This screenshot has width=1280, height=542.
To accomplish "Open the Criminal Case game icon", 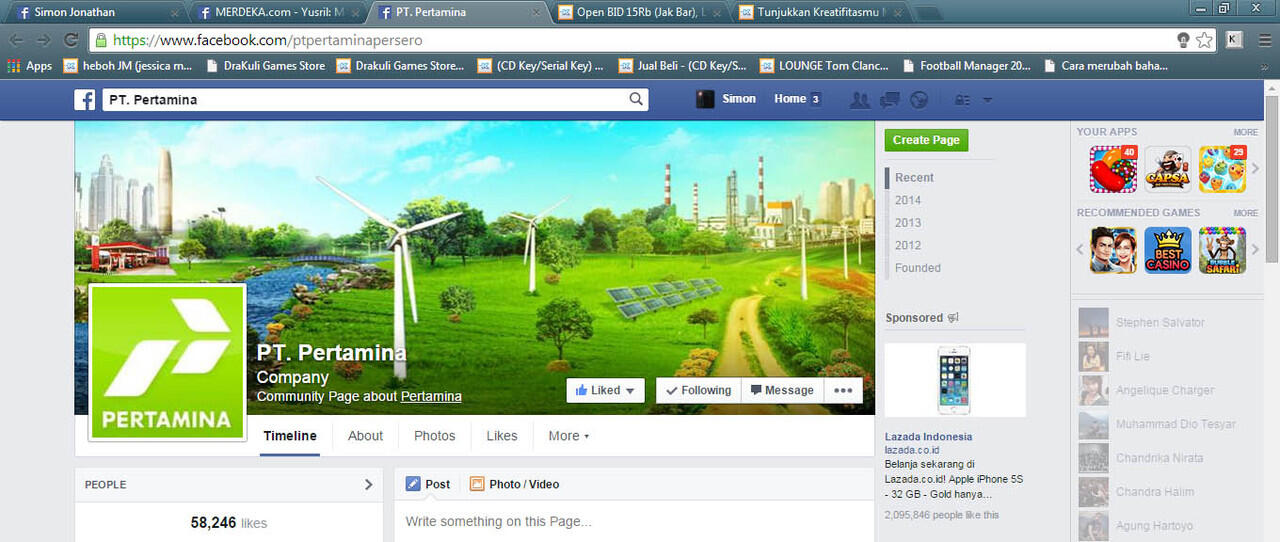I will 1113,250.
